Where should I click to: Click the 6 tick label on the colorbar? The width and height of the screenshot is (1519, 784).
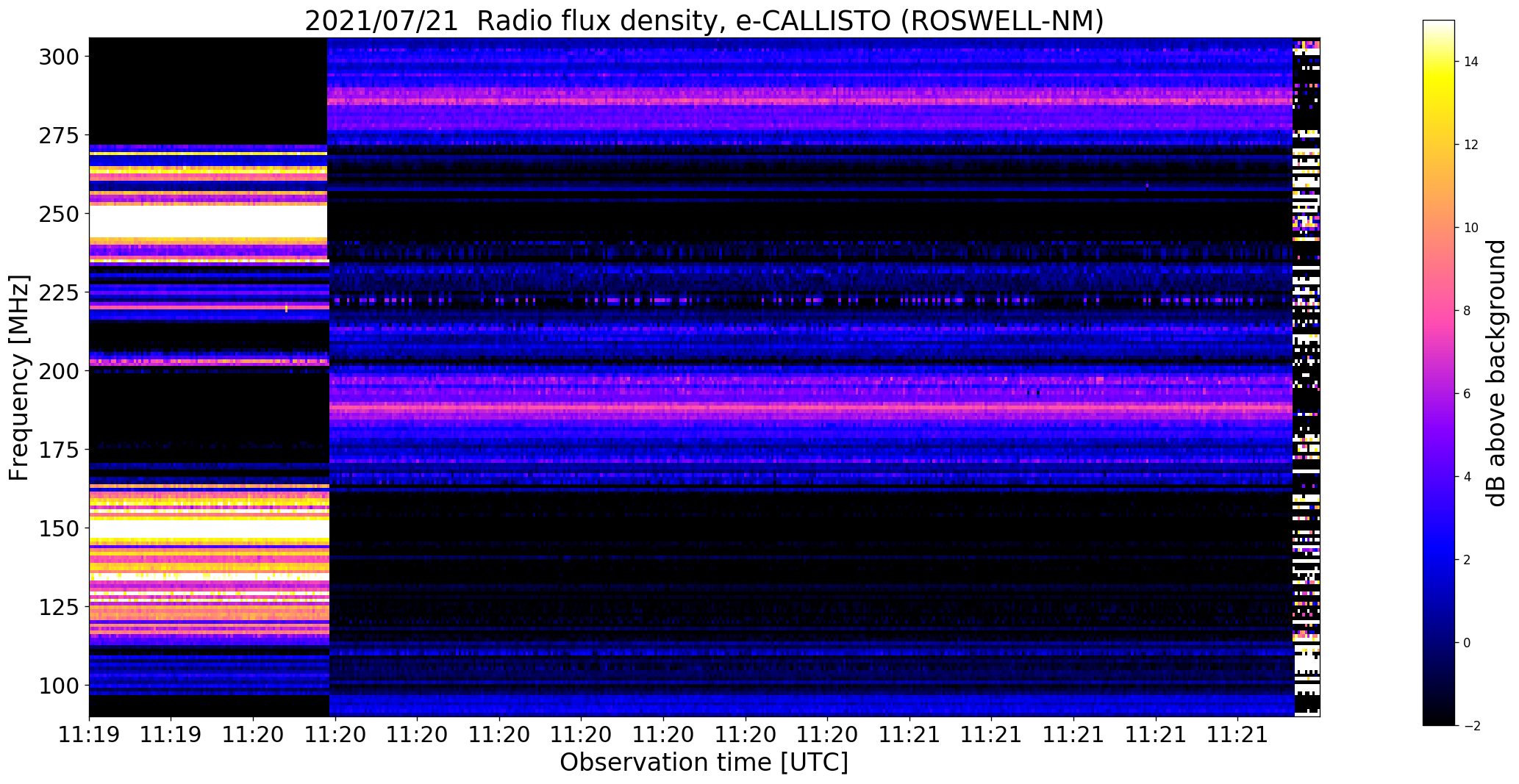coord(1467,394)
